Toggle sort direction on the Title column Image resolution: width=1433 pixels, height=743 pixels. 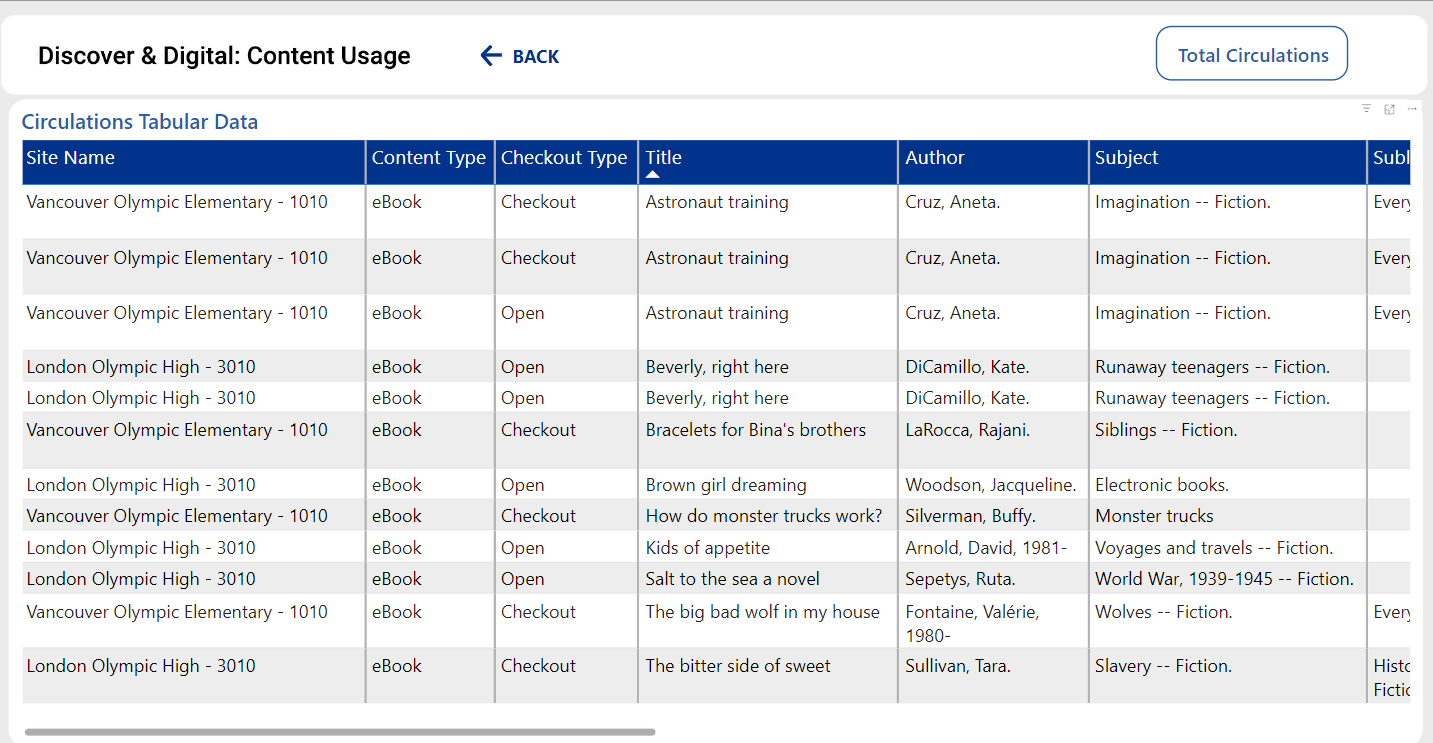(x=662, y=158)
